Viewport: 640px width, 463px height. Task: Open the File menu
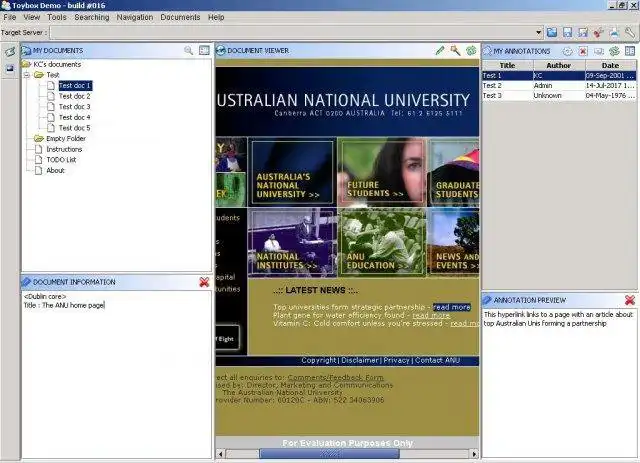[x=10, y=17]
